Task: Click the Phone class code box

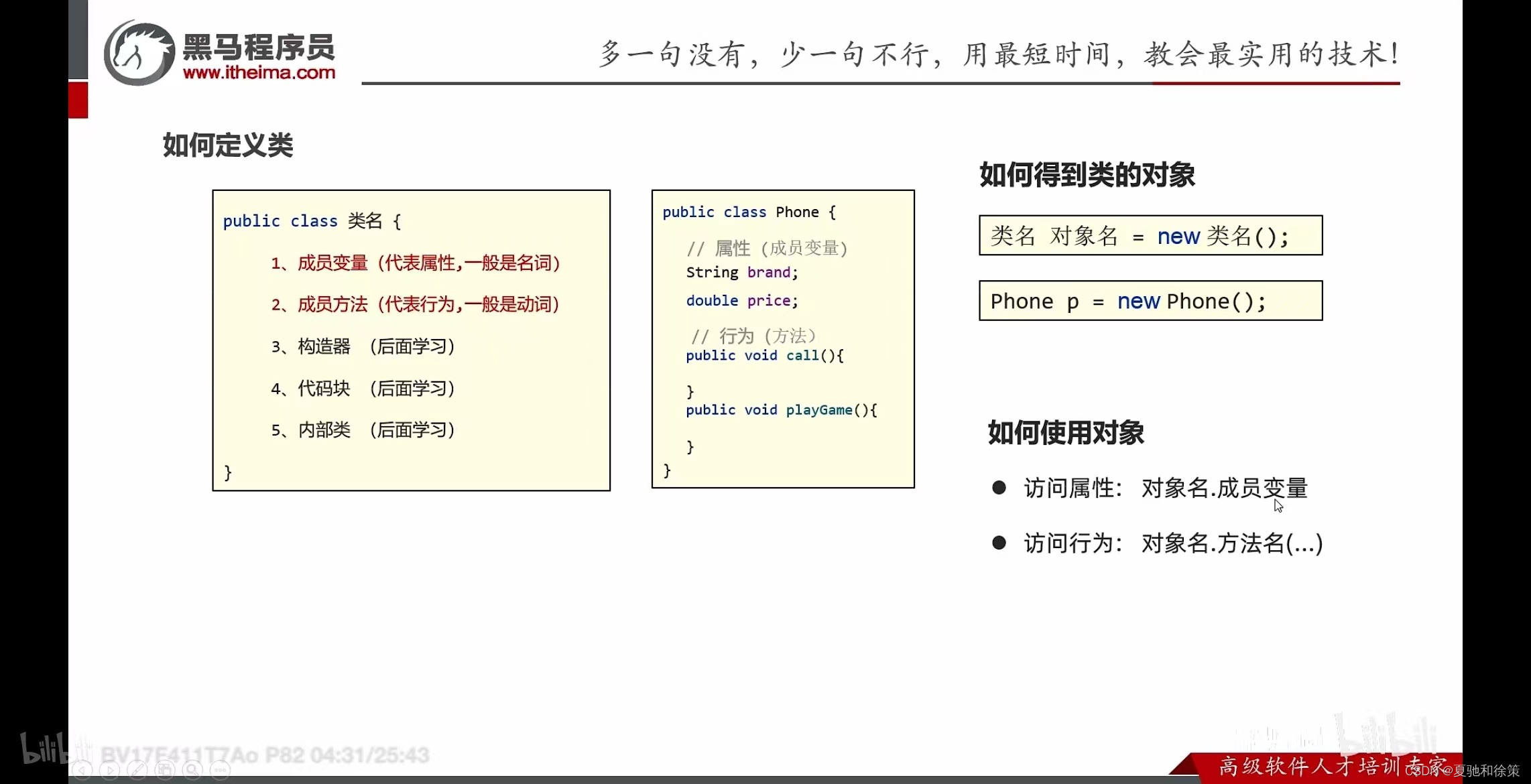Action: [x=782, y=338]
